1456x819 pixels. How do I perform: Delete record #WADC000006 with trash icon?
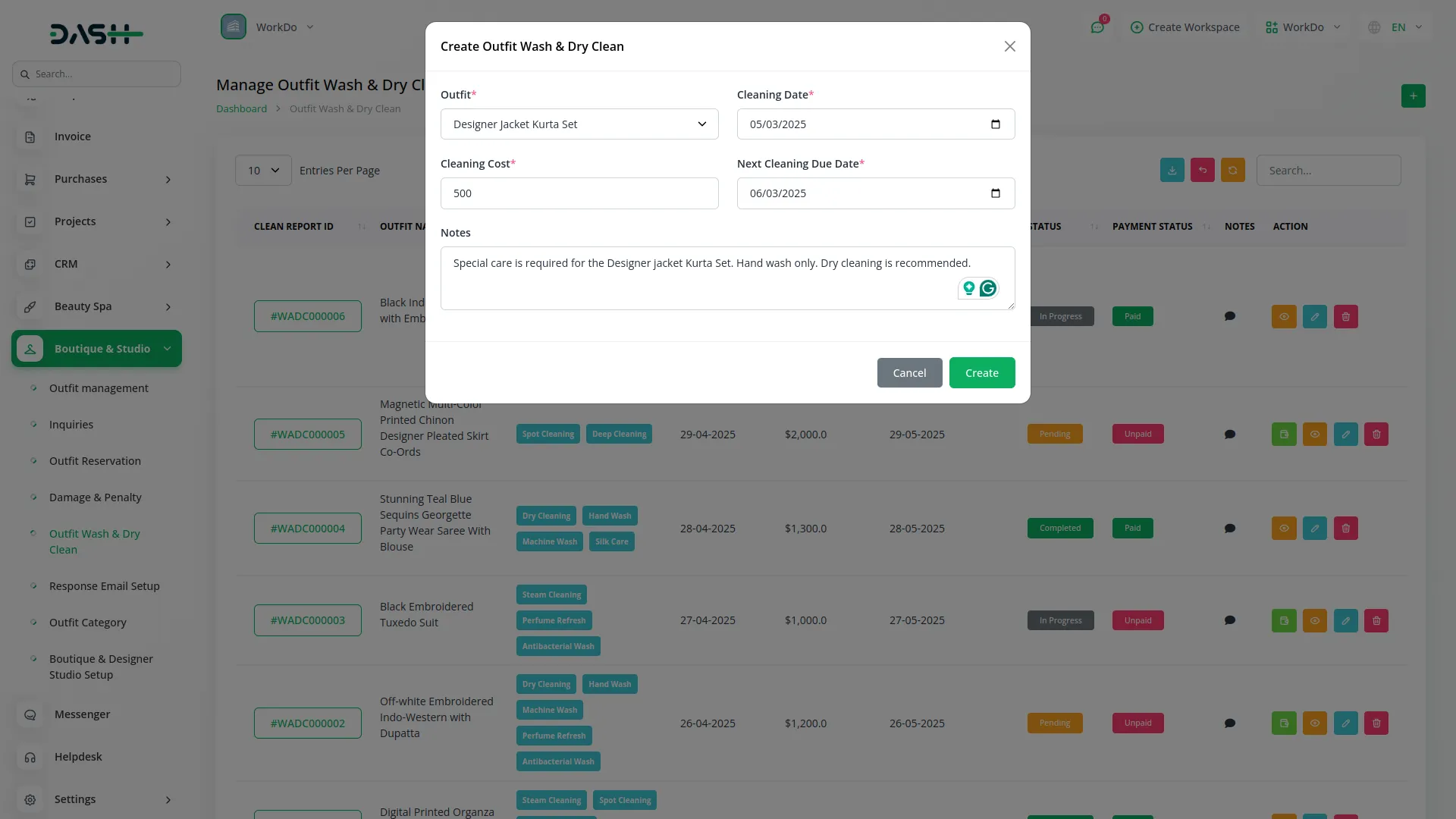pyautogui.click(x=1345, y=317)
